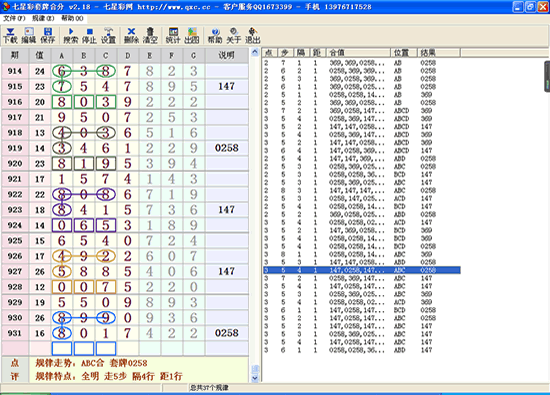
Task: Sort by the 结果 column header
Action: click(438, 53)
